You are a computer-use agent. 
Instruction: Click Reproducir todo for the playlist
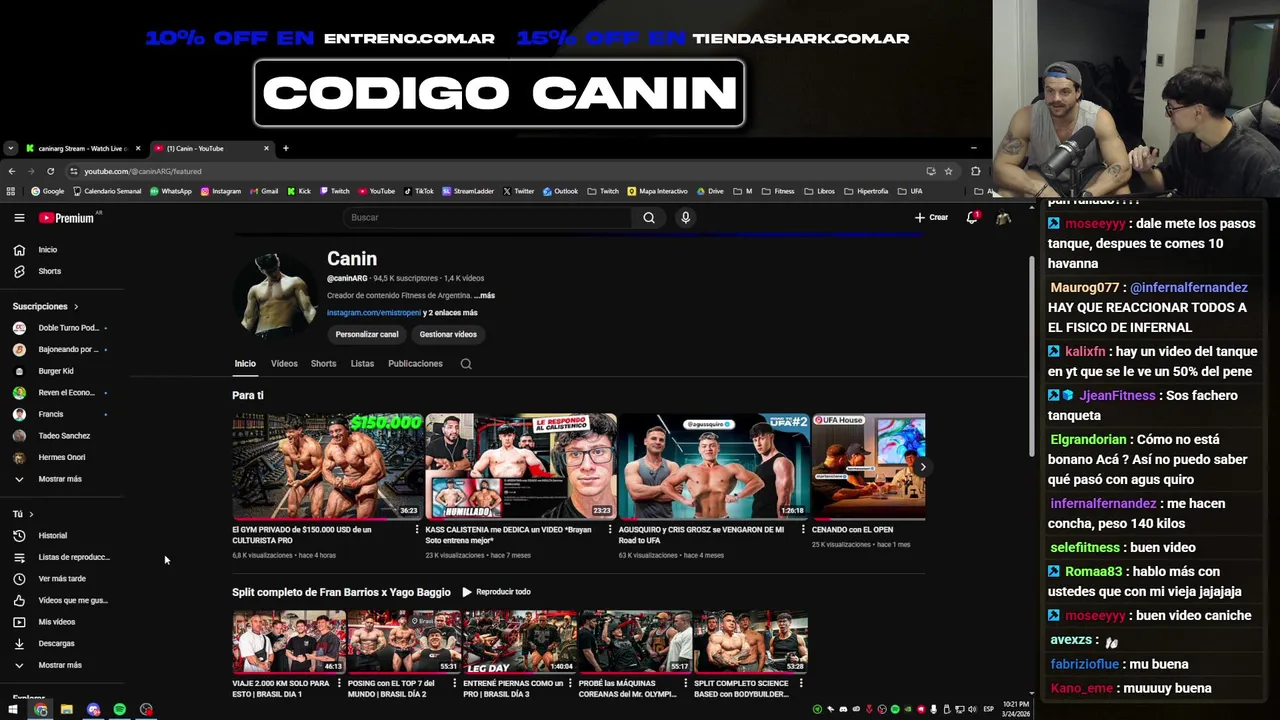click(496, 592)
